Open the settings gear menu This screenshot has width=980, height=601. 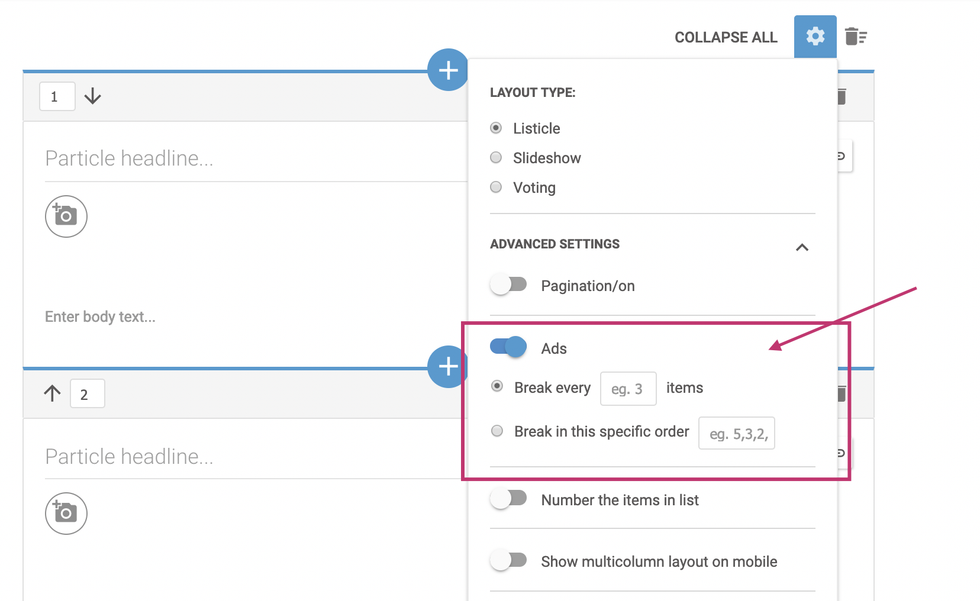point(815,37)
